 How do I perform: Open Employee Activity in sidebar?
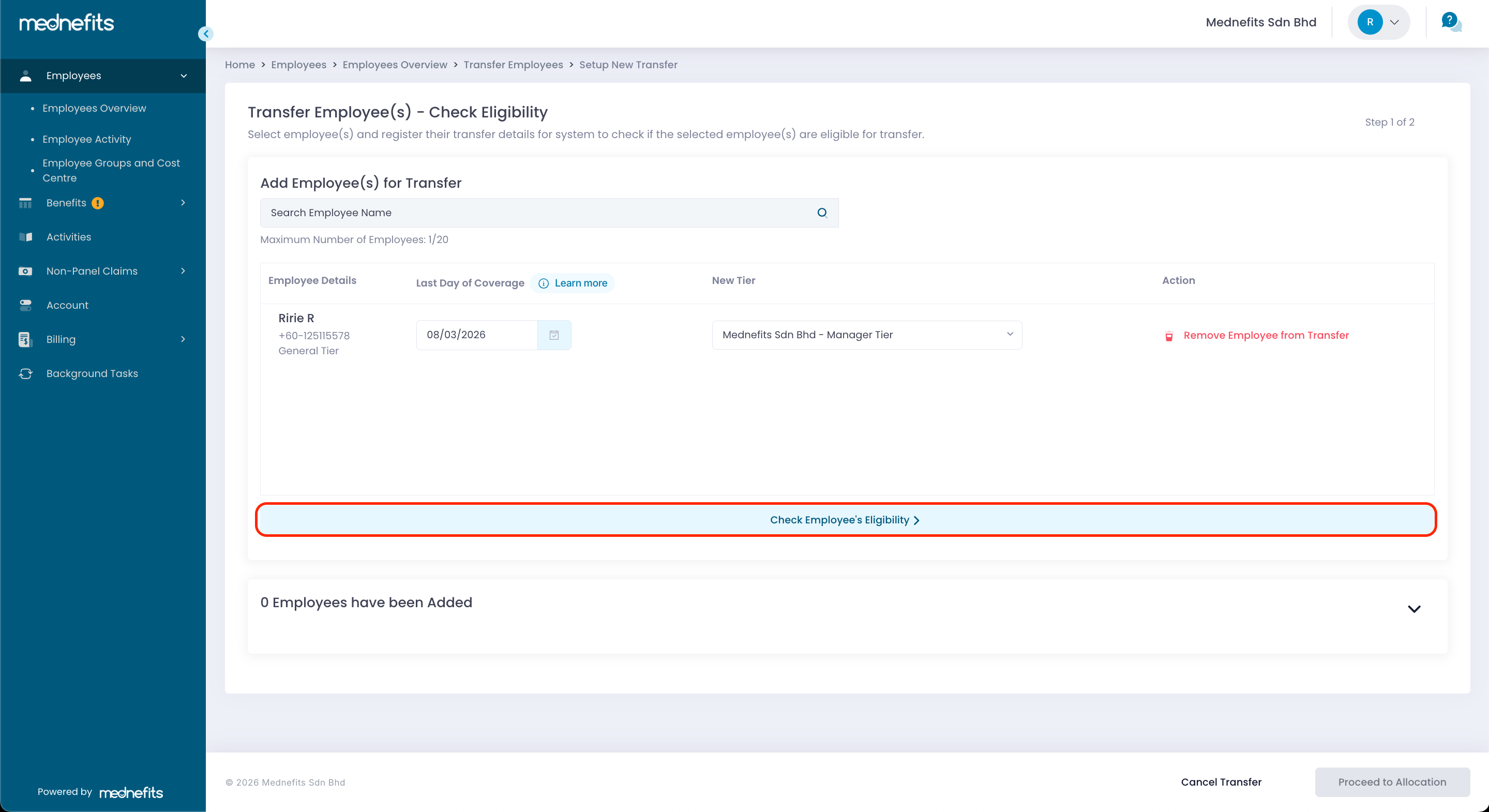[x=87, y=139]
